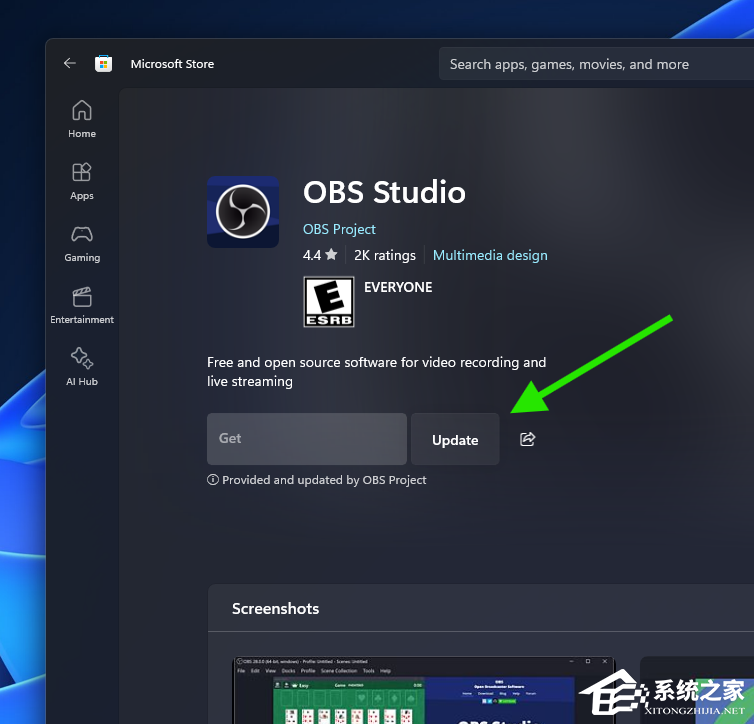
Task: Click the OBS Studio app icon
Action: 243,212
